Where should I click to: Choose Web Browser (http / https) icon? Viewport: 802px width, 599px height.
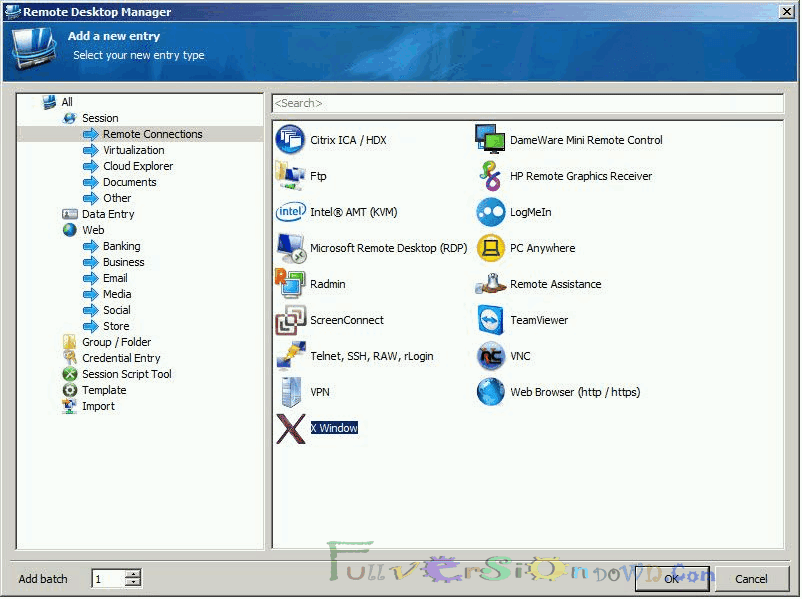(x=491, y=392)
